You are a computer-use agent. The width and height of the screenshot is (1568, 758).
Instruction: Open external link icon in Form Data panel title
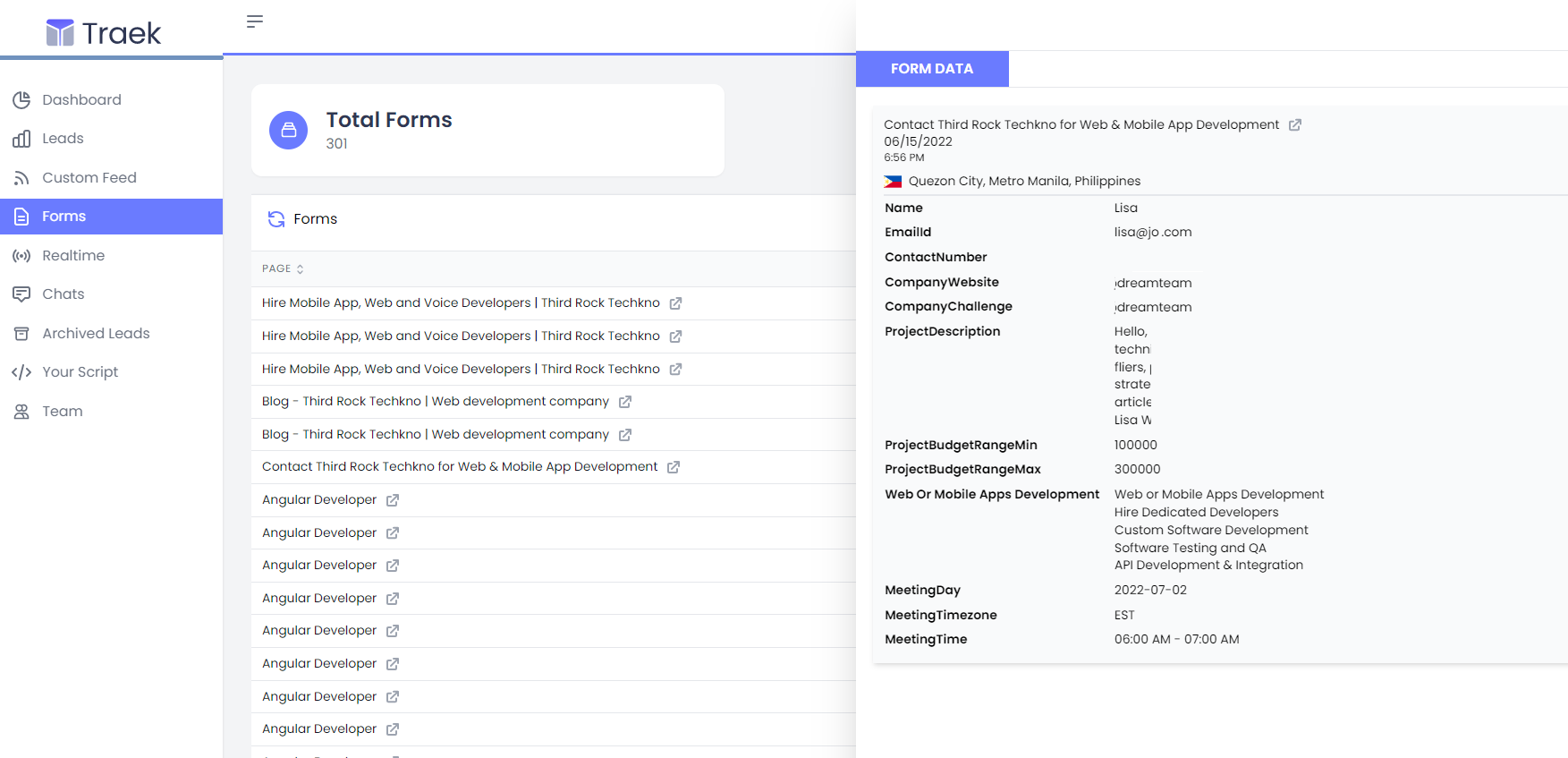click(x=1294, y=125)
